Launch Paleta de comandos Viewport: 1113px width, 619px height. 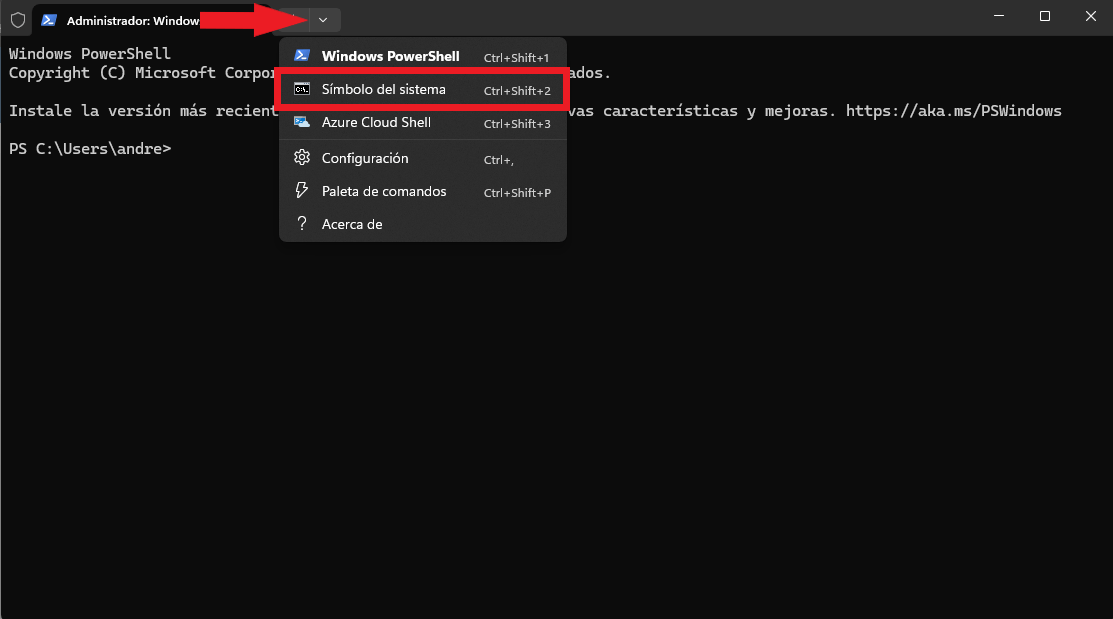click(x=423, y=192)
